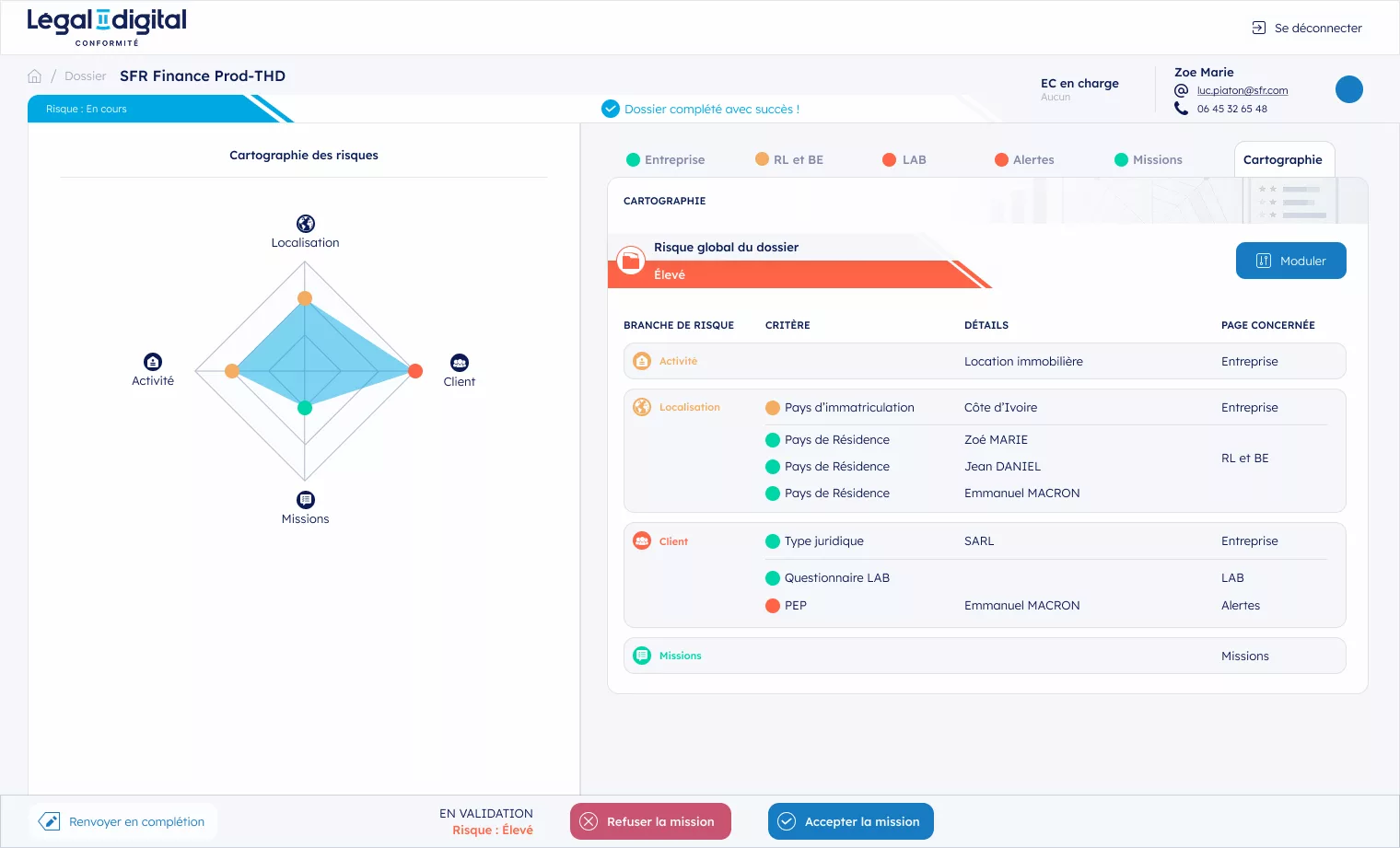The image size is (1400, 848).
Task: Click Renvoyer en complétion
Action: [x=123, y=821]
